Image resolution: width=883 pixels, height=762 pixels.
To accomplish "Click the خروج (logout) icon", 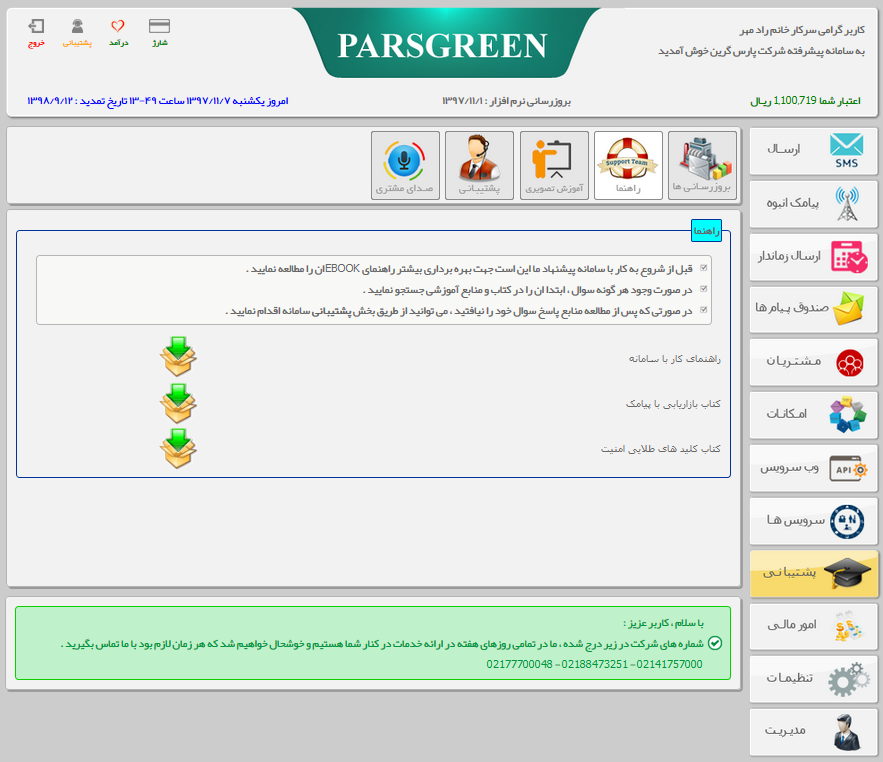I will [x=38, y=28].
